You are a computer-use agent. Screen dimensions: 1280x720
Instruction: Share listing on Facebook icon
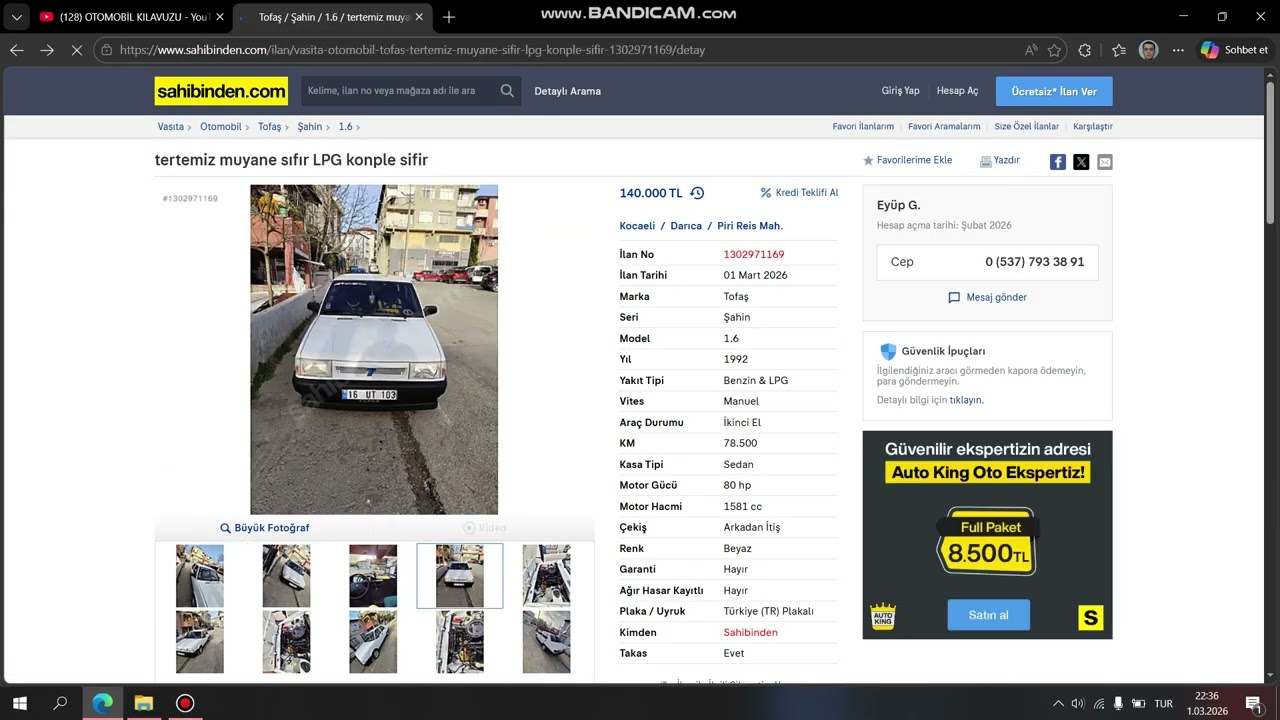[1057, 162]
